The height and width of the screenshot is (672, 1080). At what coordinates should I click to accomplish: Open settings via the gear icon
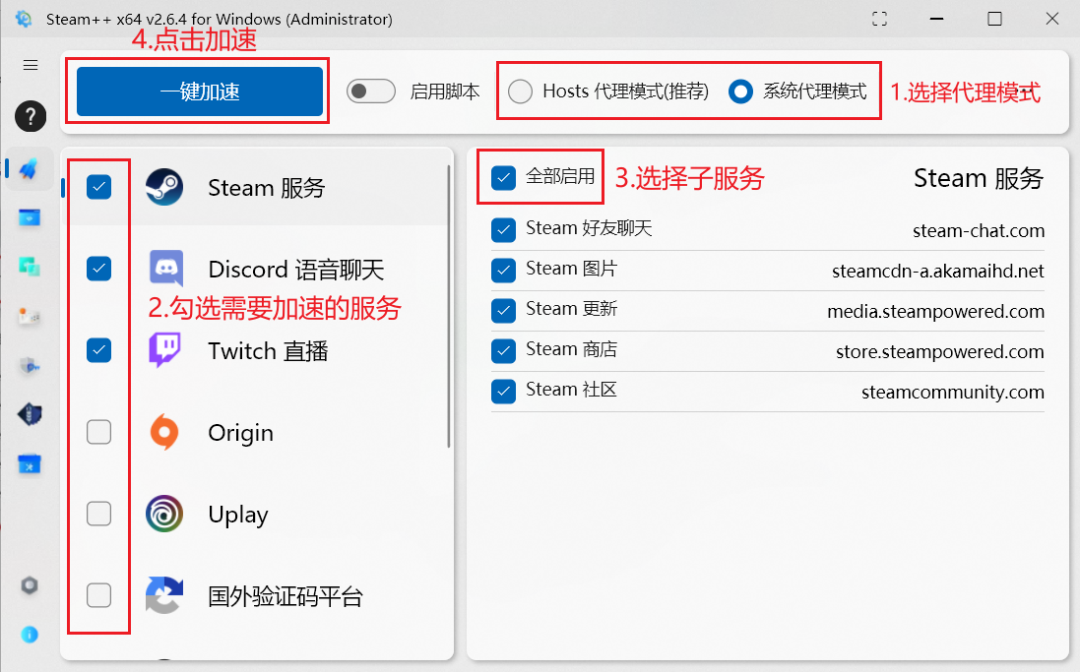[29, 585]
